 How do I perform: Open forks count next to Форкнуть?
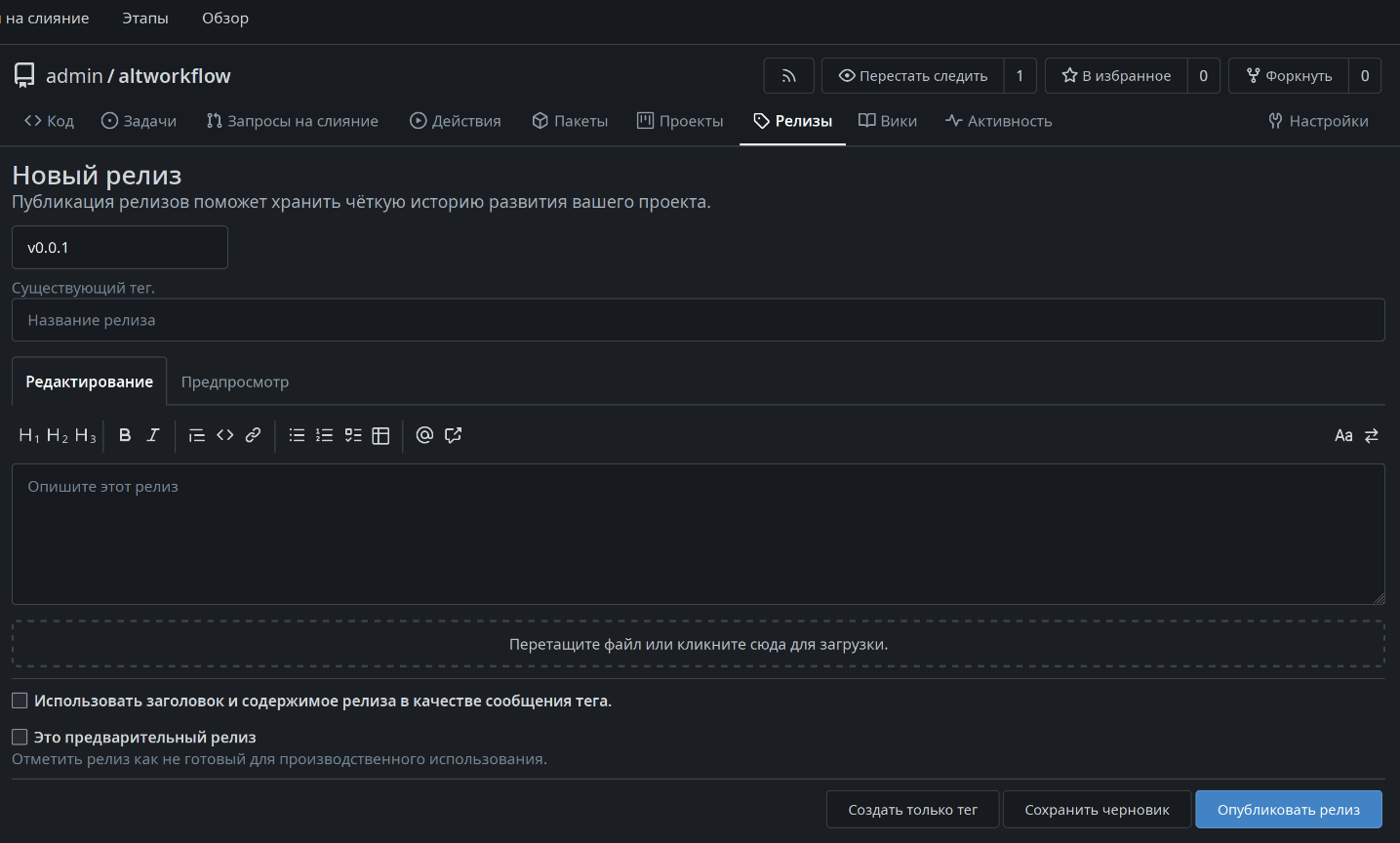1365,76
